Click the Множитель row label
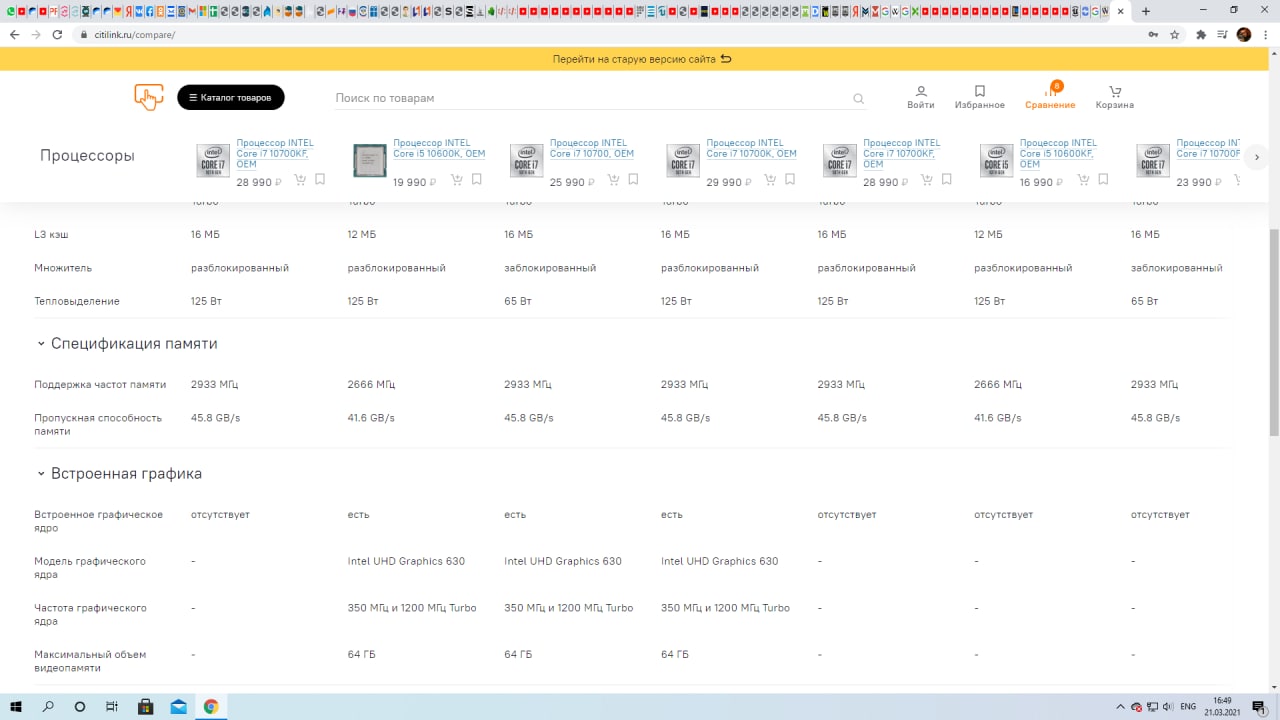 [63, 268]
